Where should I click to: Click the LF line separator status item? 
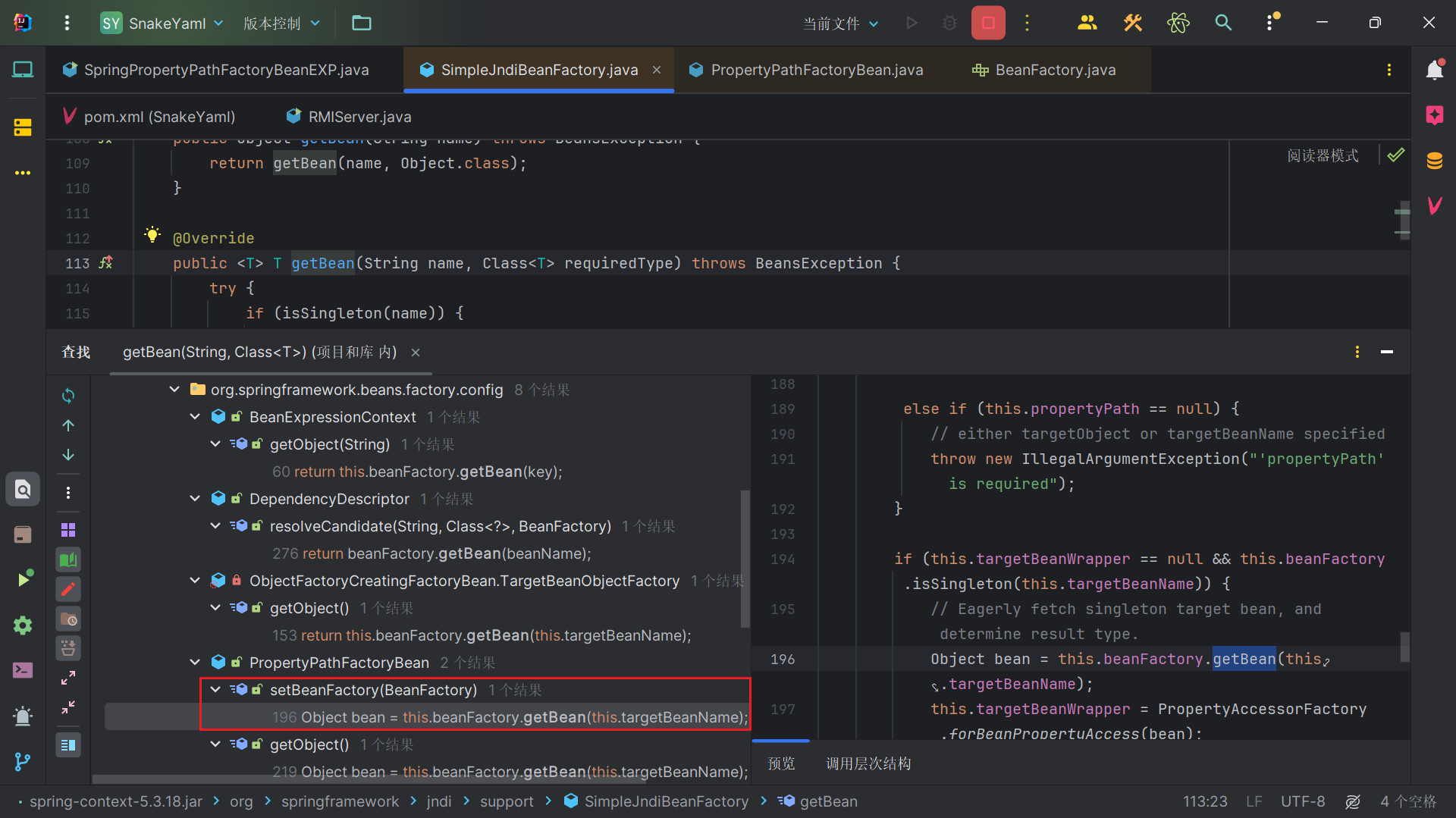pos(1254,801)
